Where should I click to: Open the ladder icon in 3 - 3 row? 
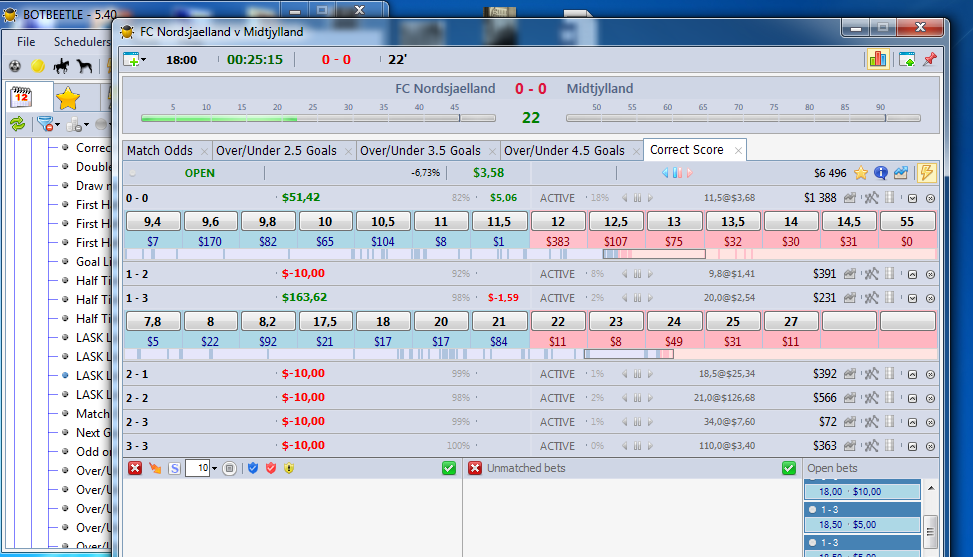[890, 445]
